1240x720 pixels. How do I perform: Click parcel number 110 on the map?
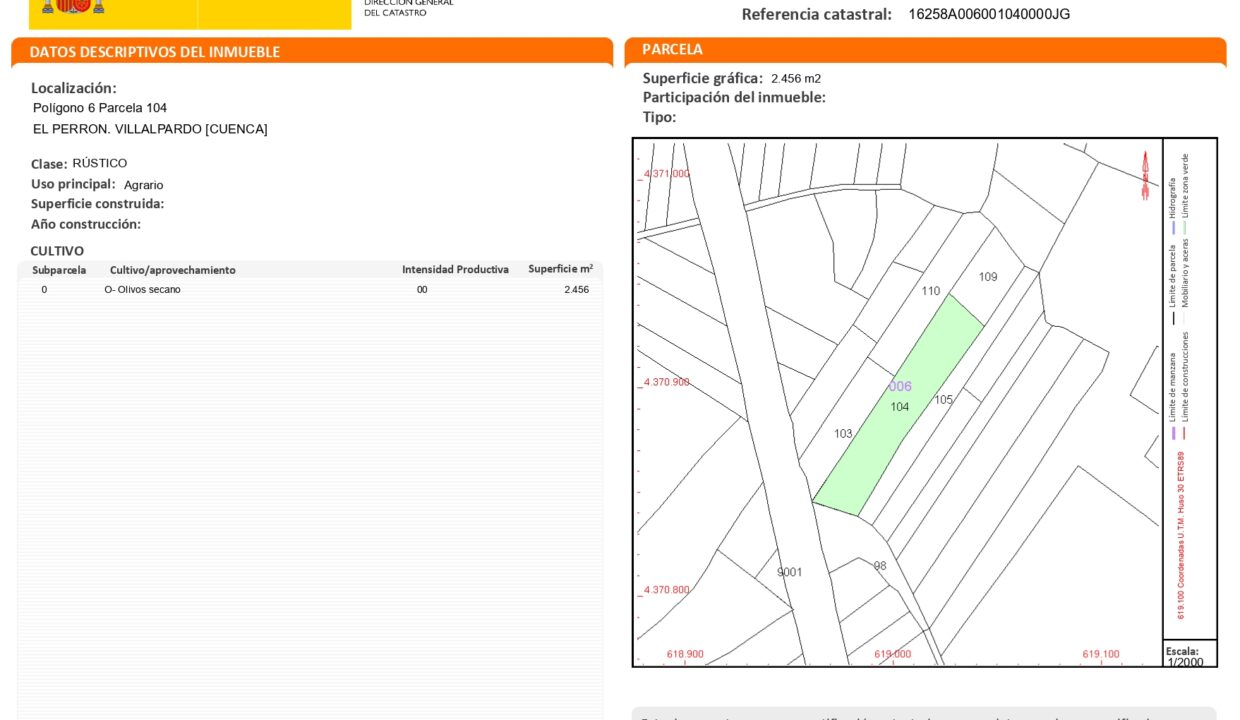pyautogui.click(x=931, y=292)
